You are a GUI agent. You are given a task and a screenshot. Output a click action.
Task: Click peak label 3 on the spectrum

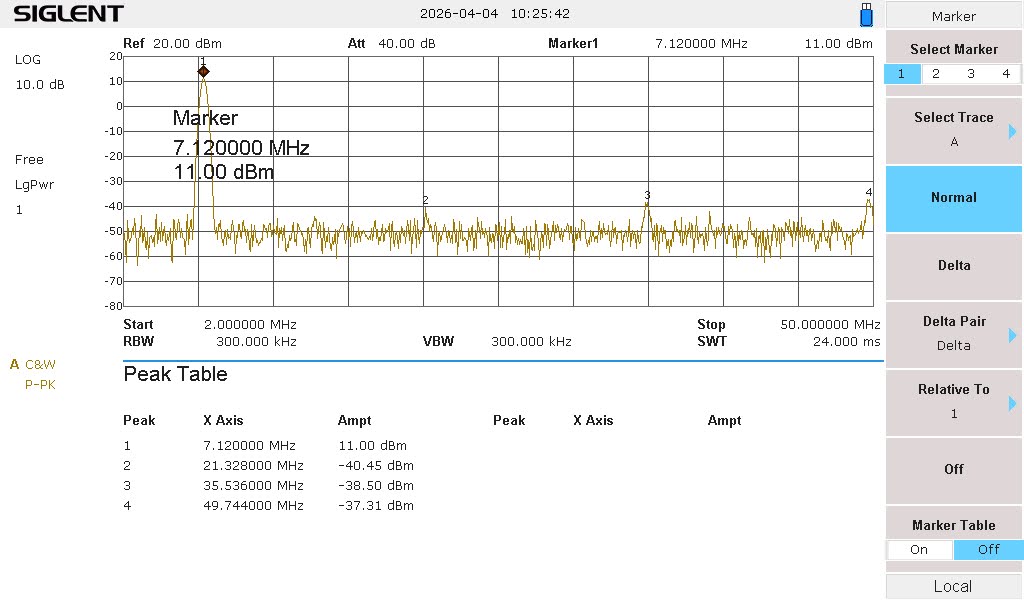647,195
